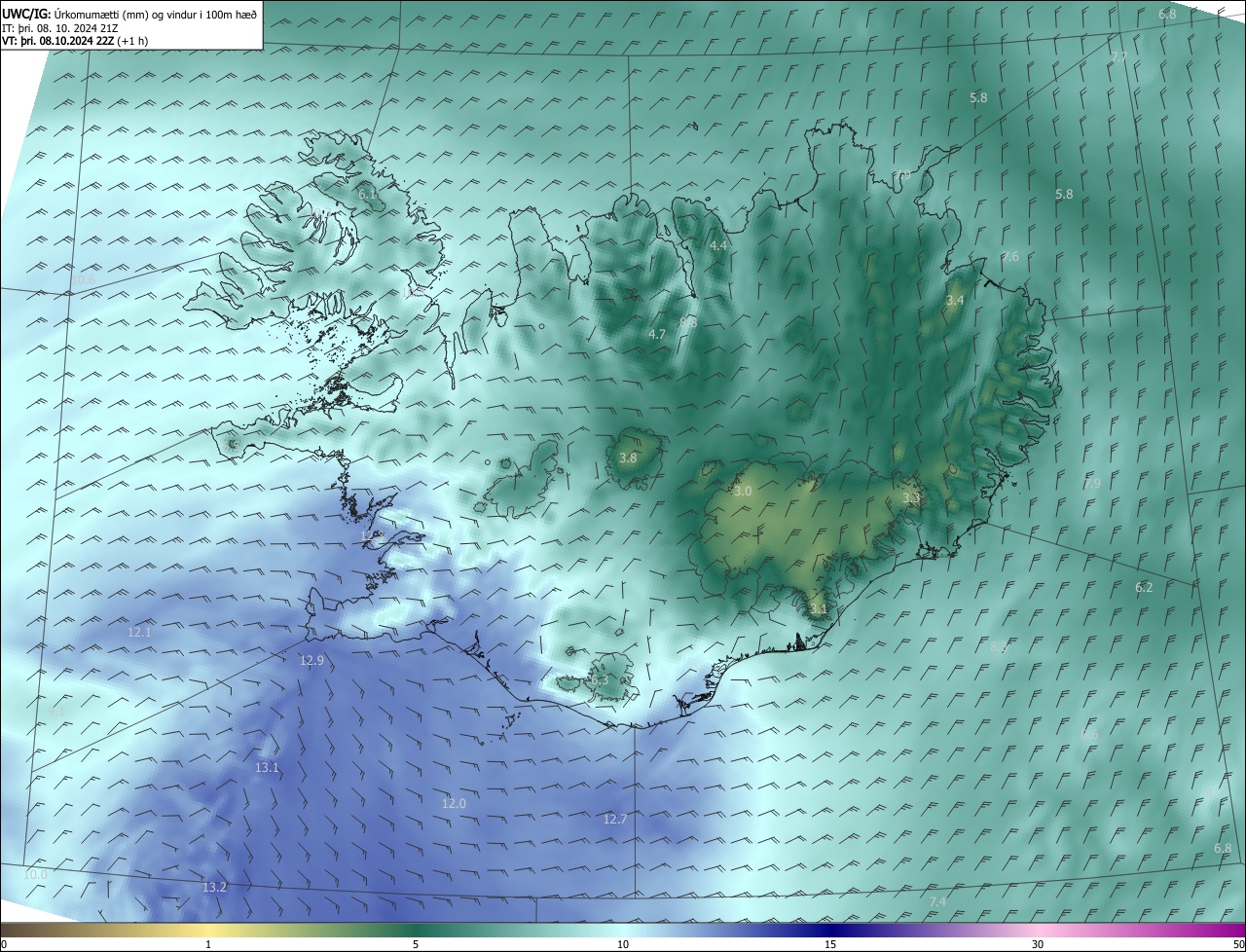Select the 12.0 value label
Screen dimensions: 1246x952
tap(454, 803)
